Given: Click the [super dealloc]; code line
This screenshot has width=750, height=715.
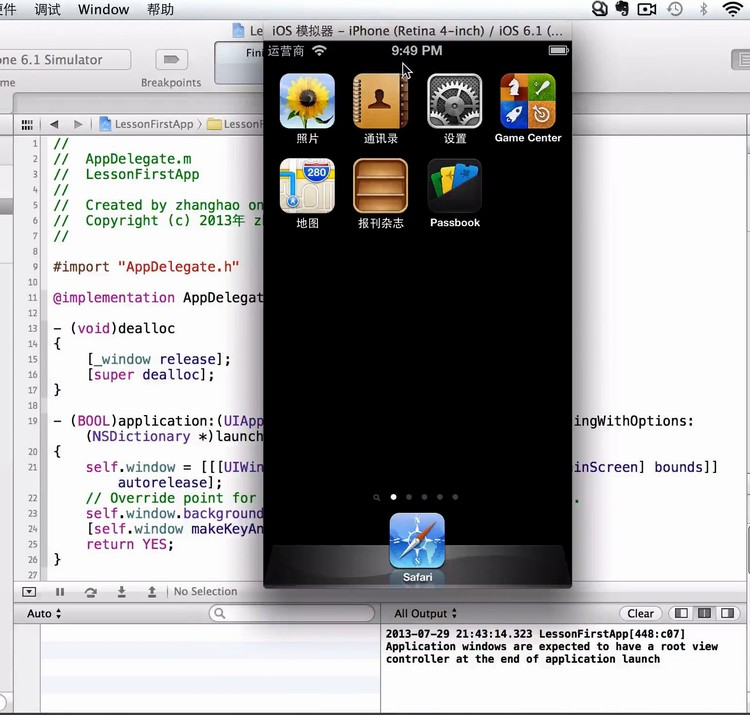Looking at the screenshot, I should (150, 374).
